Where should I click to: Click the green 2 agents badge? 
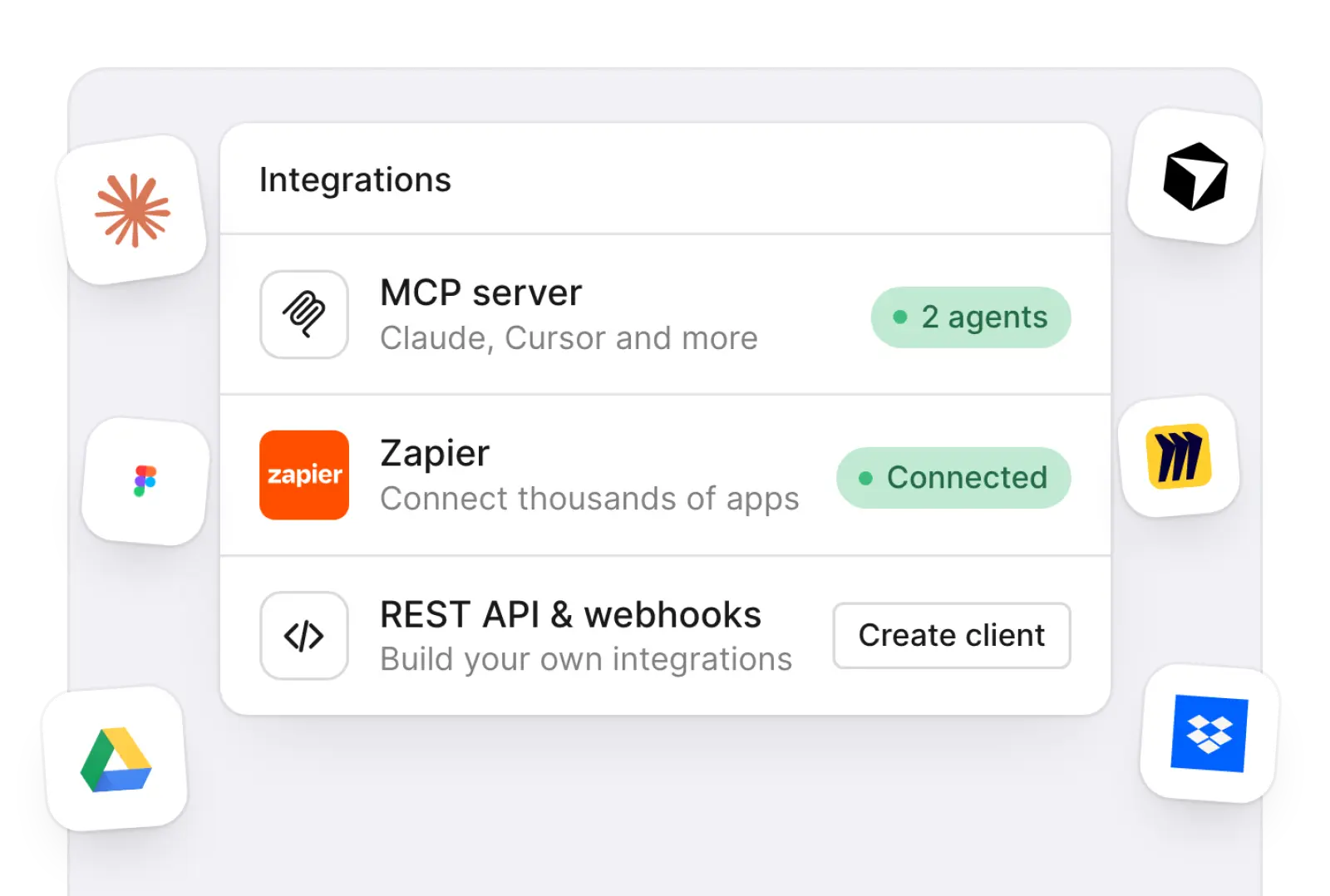tap(971, 318)
